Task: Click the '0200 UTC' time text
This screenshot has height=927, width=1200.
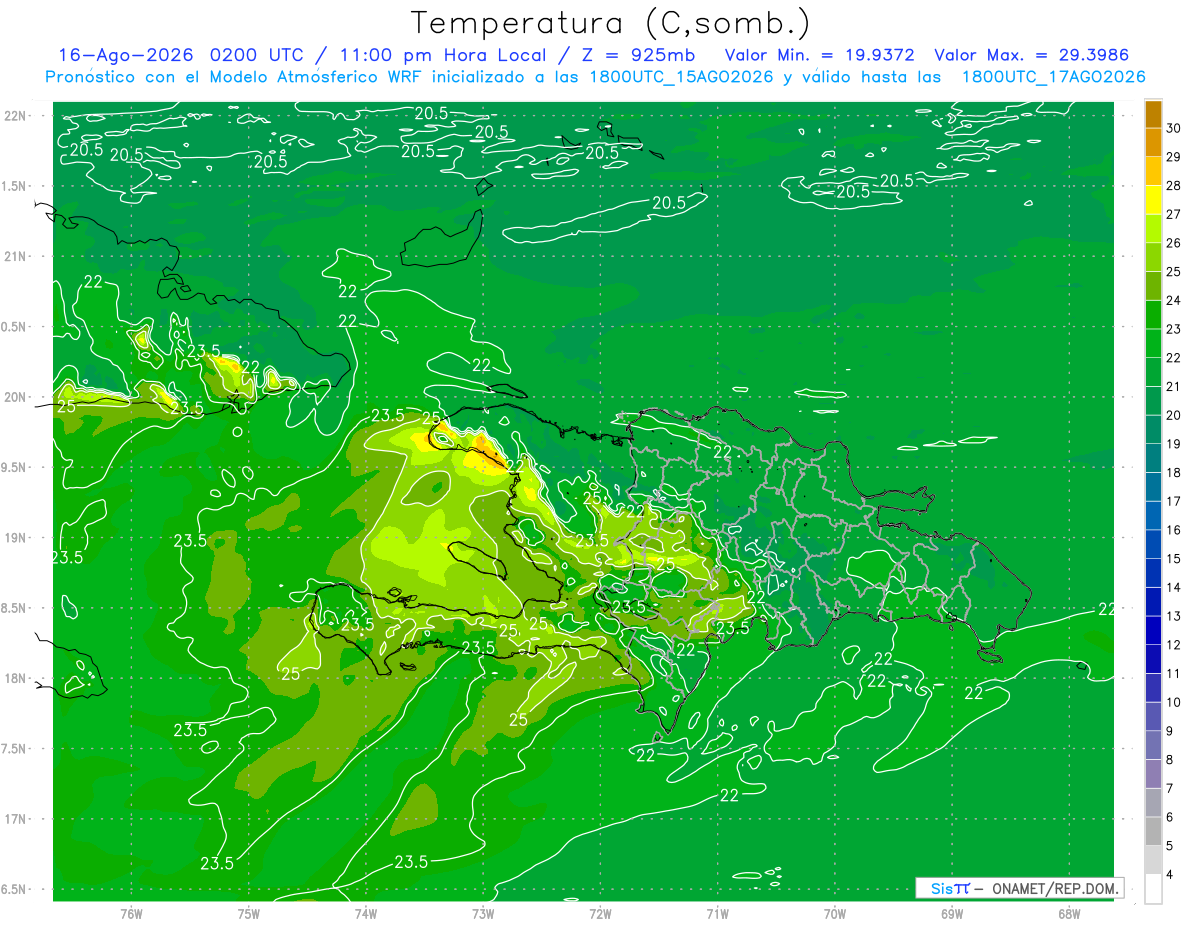Action: 257,55
